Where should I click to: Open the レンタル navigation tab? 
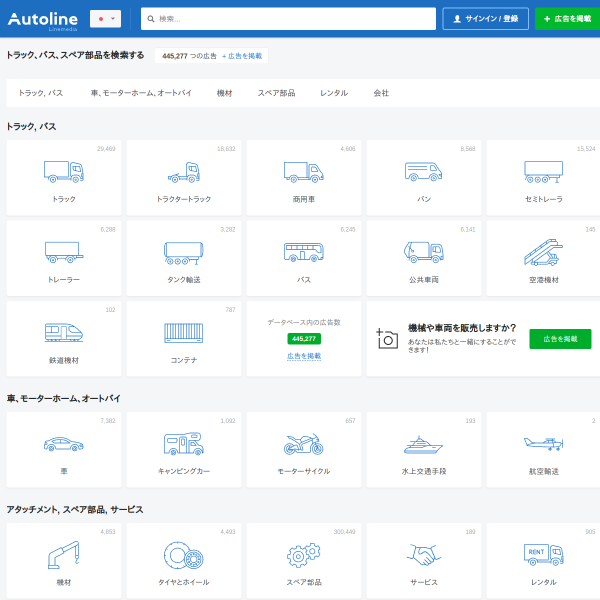334,93
